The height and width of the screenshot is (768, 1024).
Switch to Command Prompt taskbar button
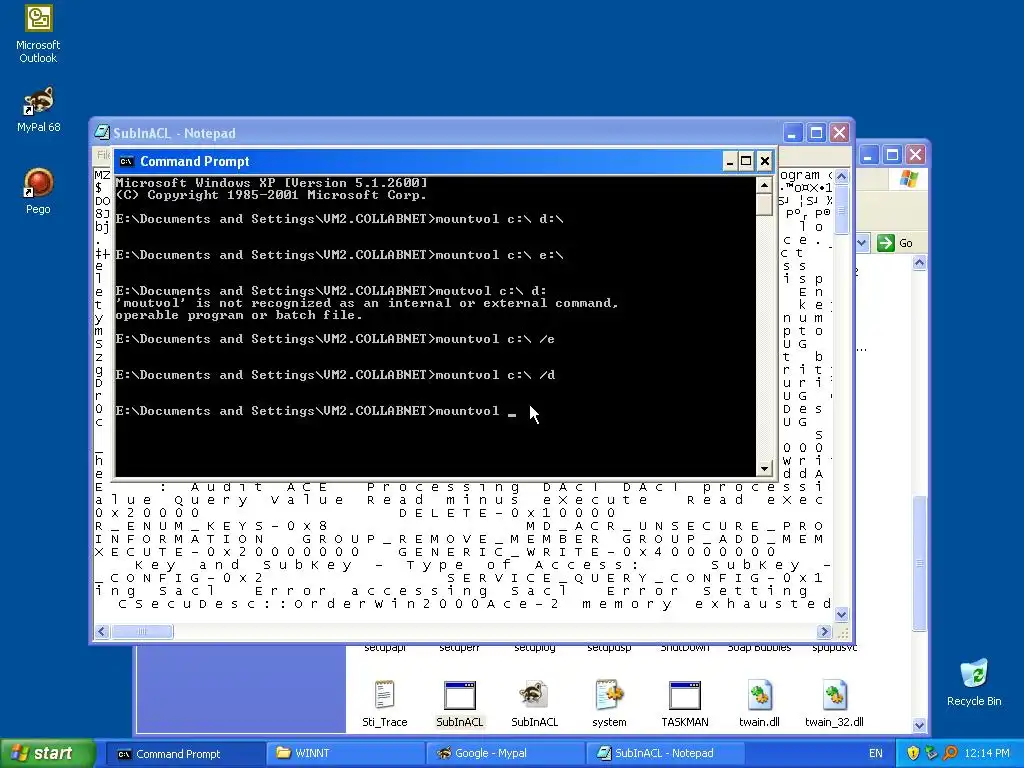coord(186,753)
